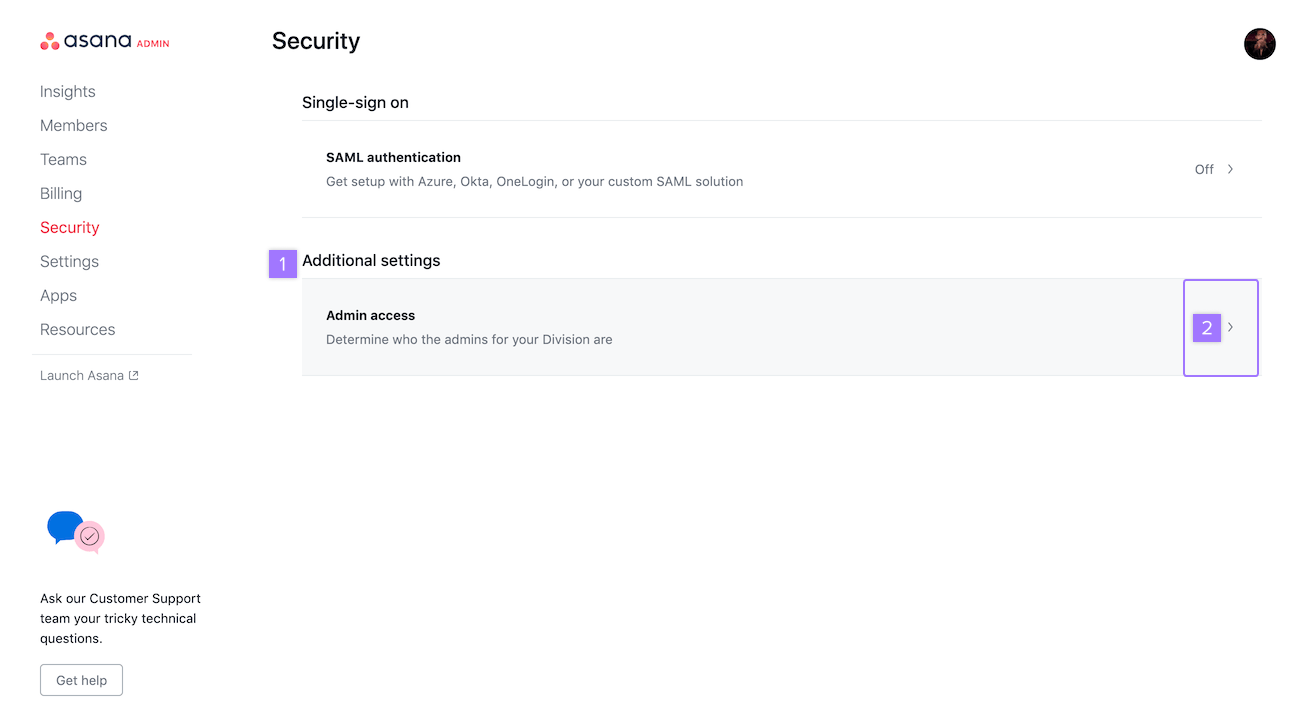Click the purple annotation marker 1

(283, 264)
